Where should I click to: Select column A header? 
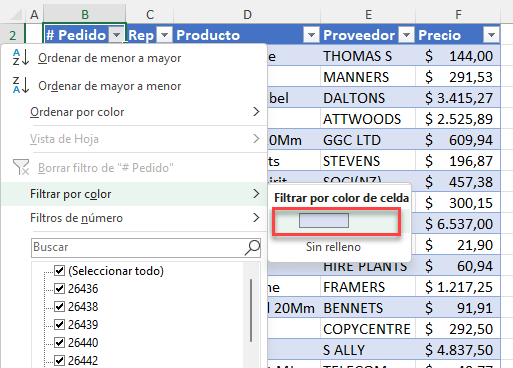34,15
